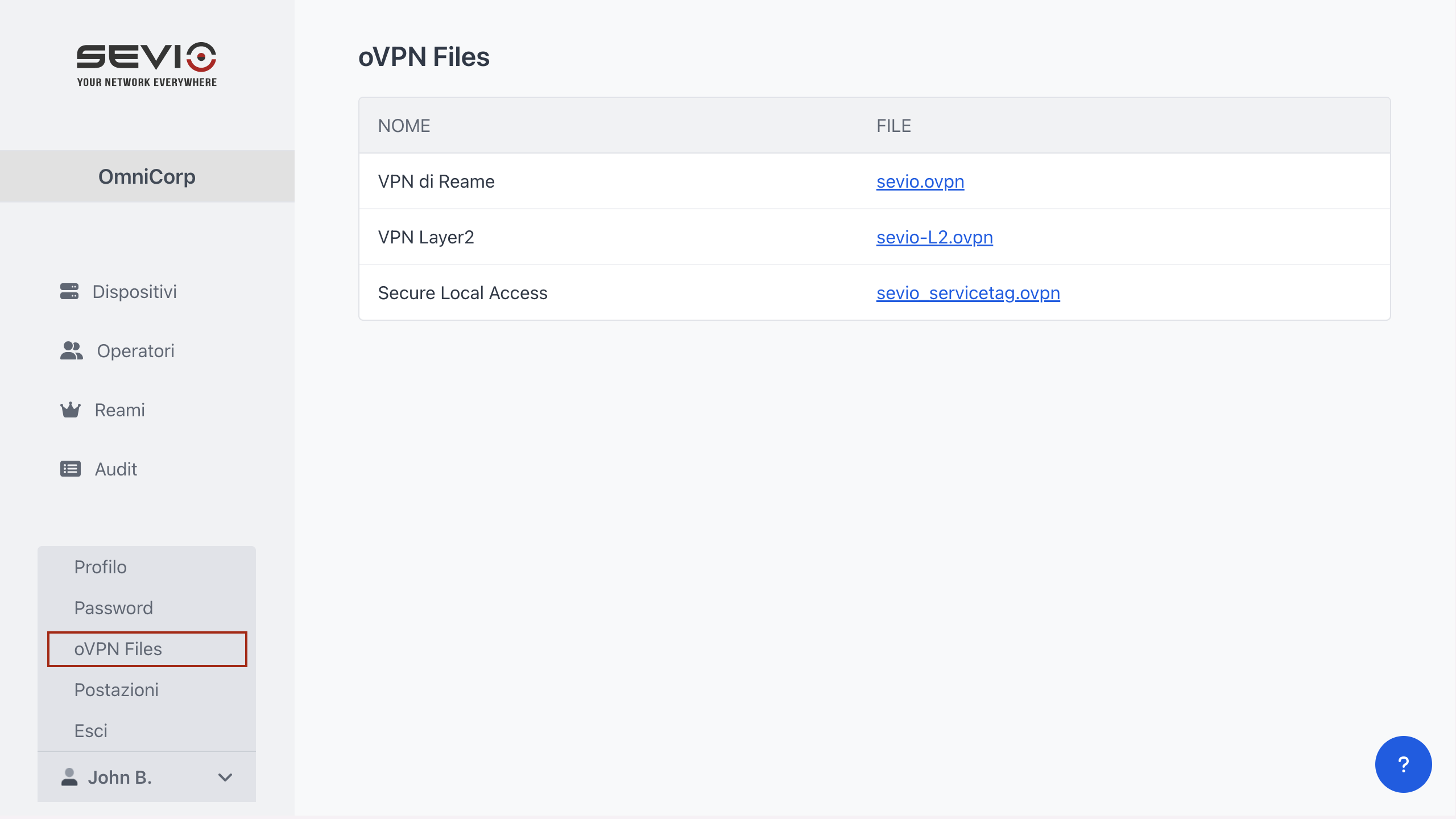
Task: Download the sevio-L2.ovpn file
Action: (934, 237)
